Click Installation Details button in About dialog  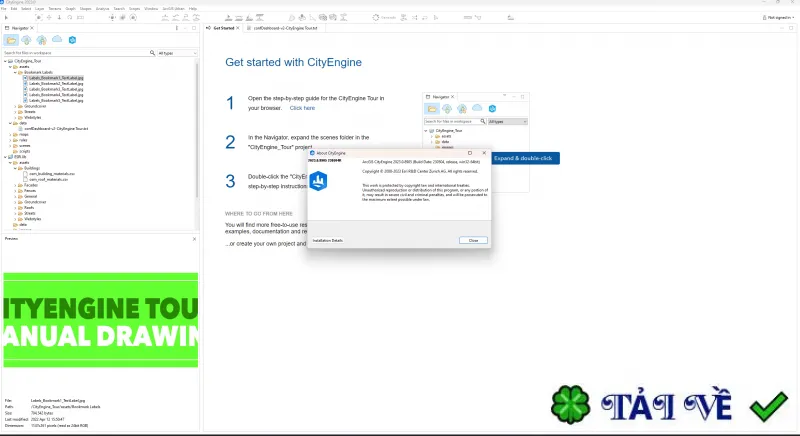[328, 240]
